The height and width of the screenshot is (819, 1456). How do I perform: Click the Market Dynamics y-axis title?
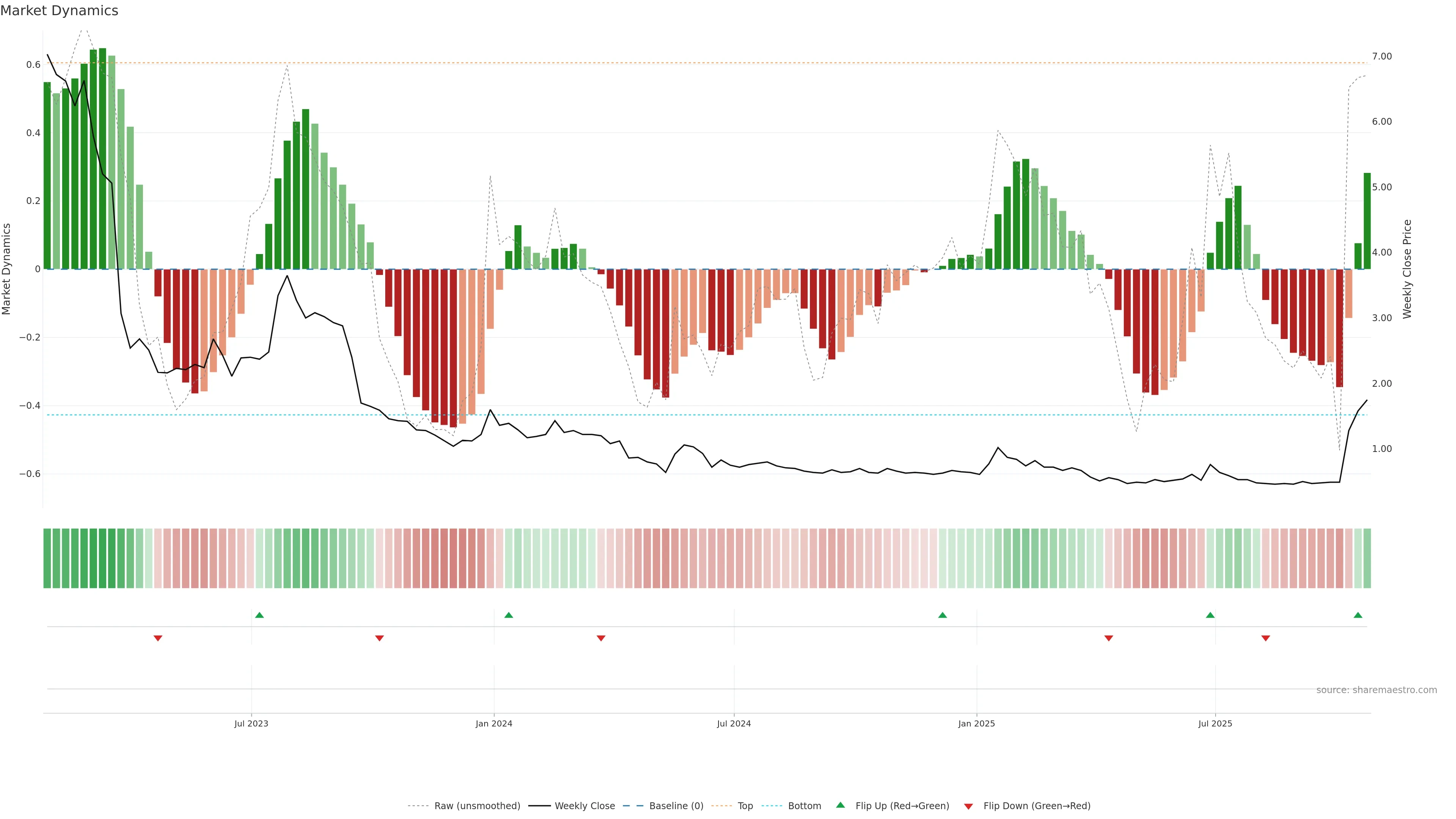tap(7, 269)
